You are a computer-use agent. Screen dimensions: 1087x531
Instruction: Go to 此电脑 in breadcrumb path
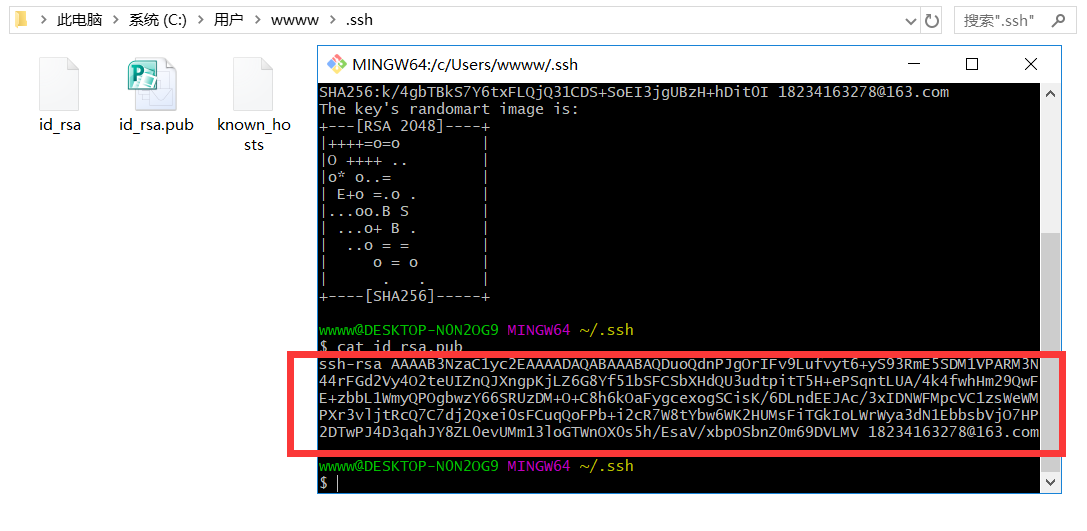point(79,20)
